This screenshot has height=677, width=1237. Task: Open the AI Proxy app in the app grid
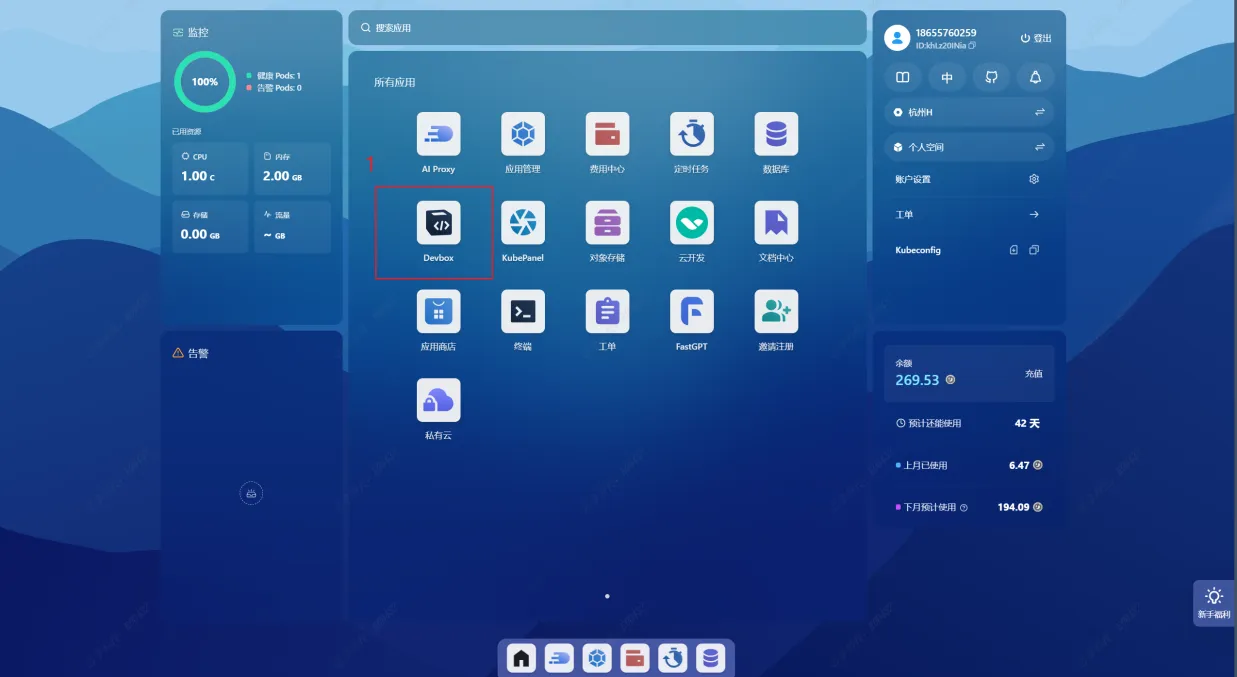[438, 134]
